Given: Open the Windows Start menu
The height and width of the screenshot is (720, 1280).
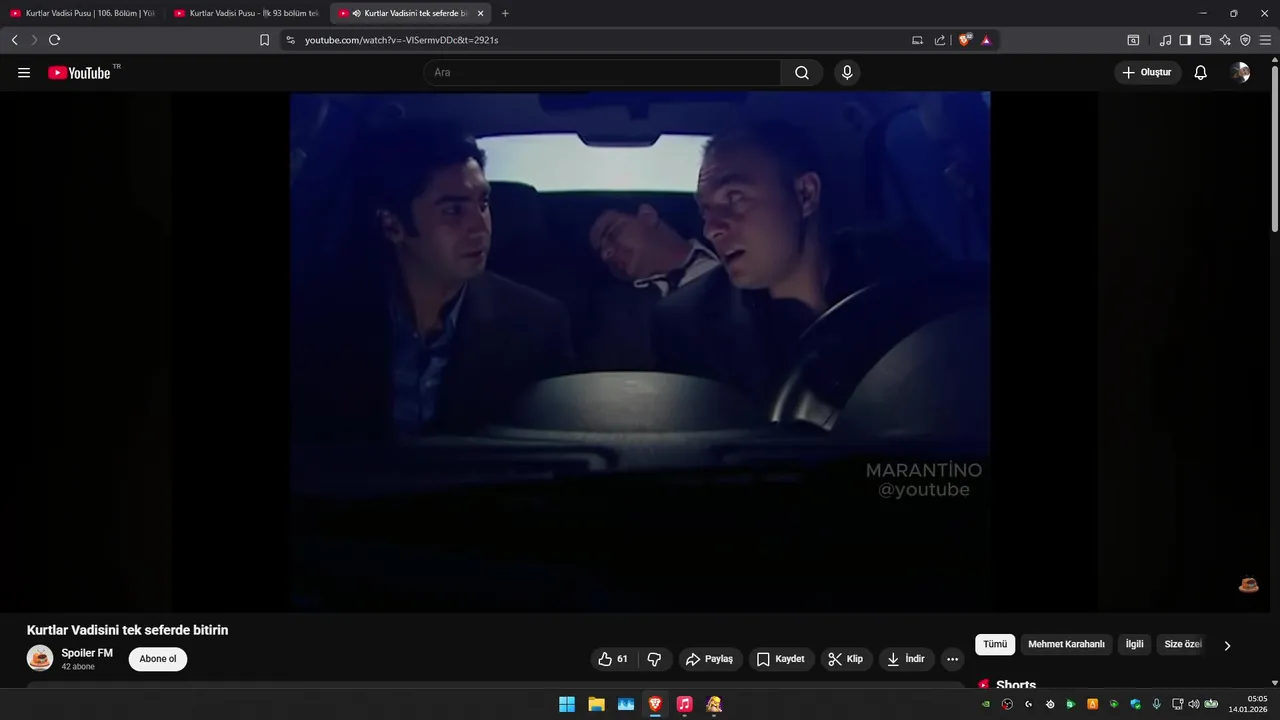Looking at the screenshot, I should pos(567,704).
